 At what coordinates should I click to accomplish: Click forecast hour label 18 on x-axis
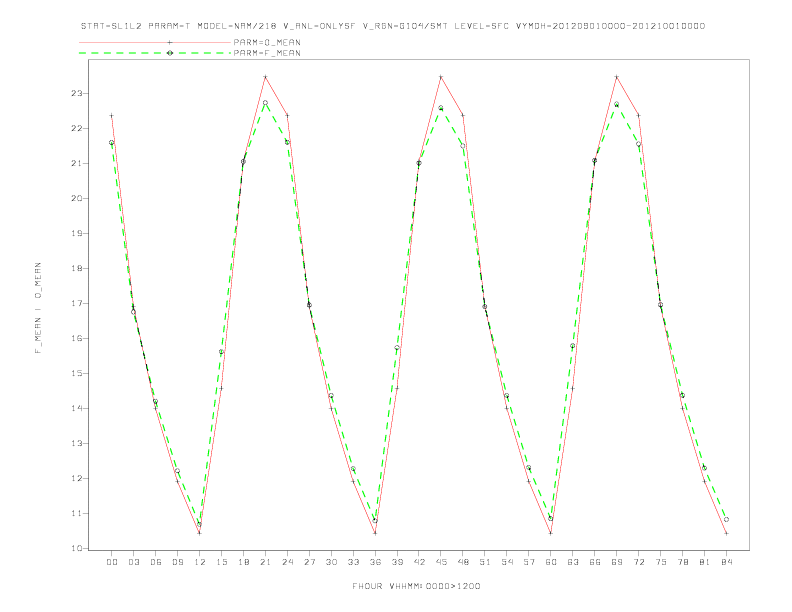click(243, 562)
